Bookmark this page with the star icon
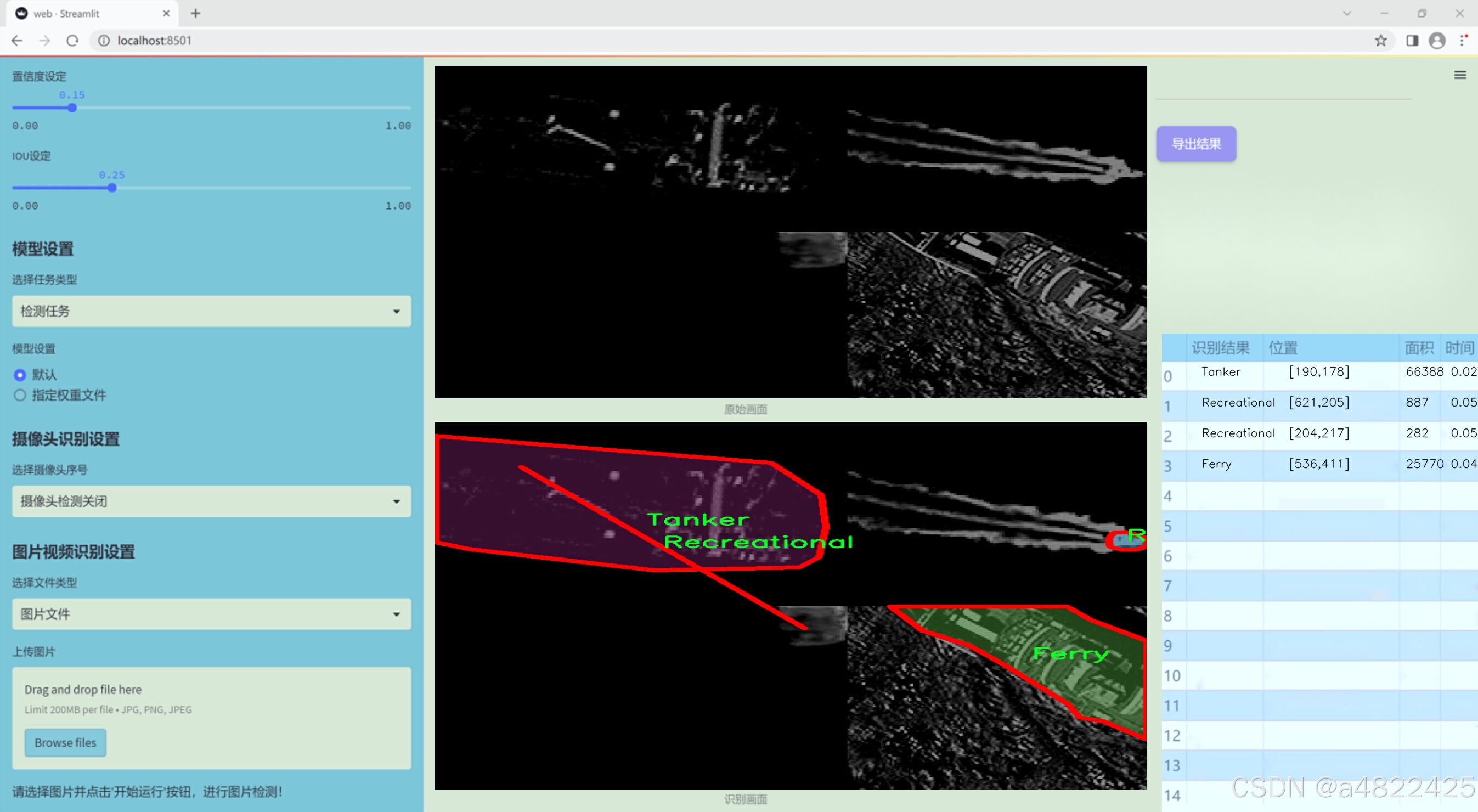Viewport: 1478px width, 812px height. [1380, 41]
